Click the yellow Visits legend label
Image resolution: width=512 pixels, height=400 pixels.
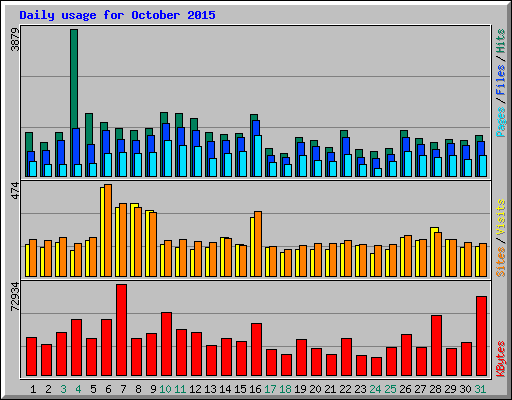pyautogui.click(x=501, y=217)
